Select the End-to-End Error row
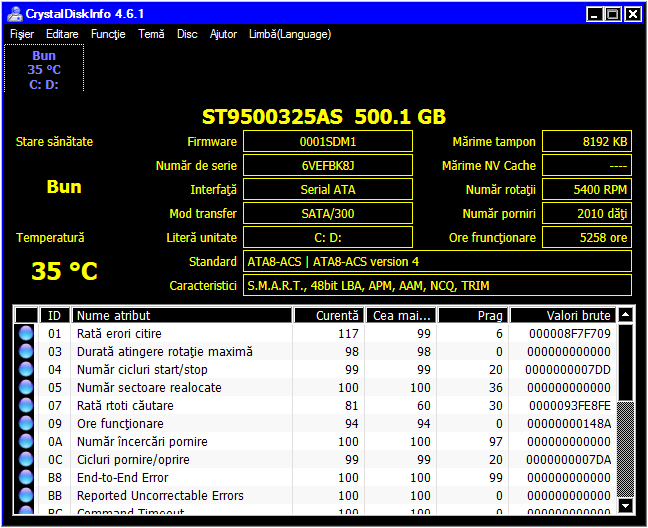 (x=315, y=477)
